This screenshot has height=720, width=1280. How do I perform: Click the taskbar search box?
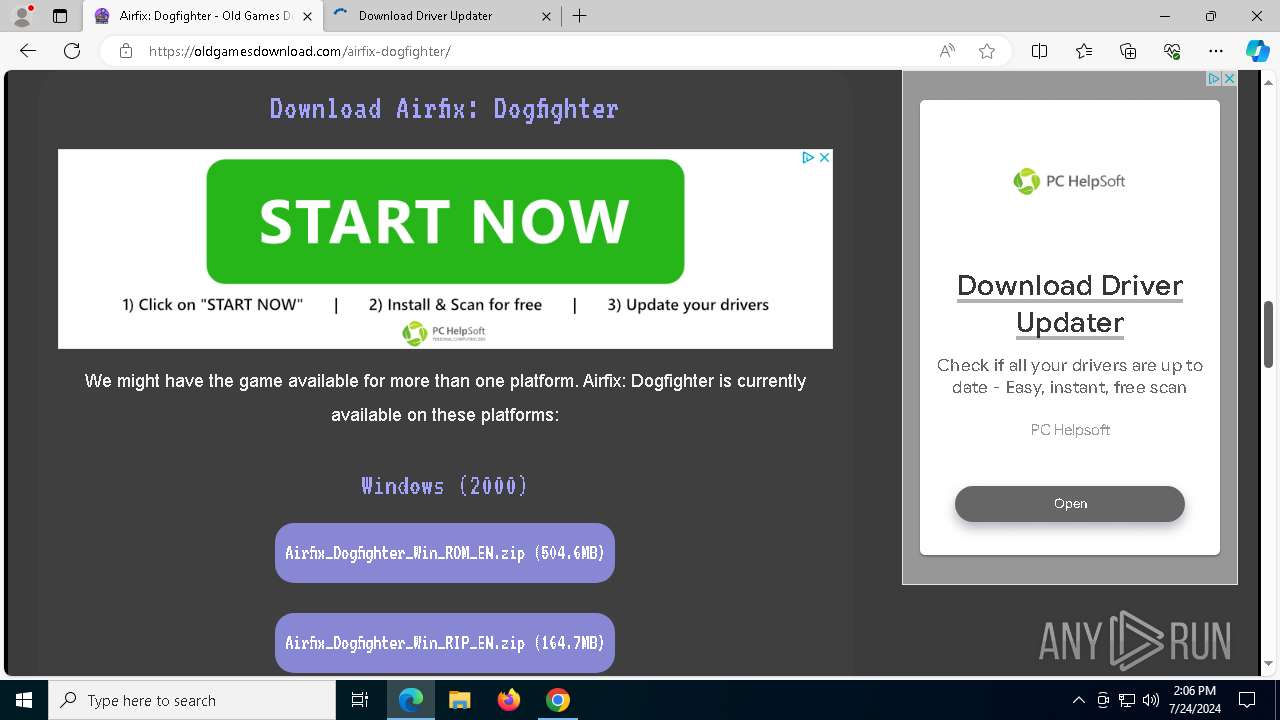[192, 700]
